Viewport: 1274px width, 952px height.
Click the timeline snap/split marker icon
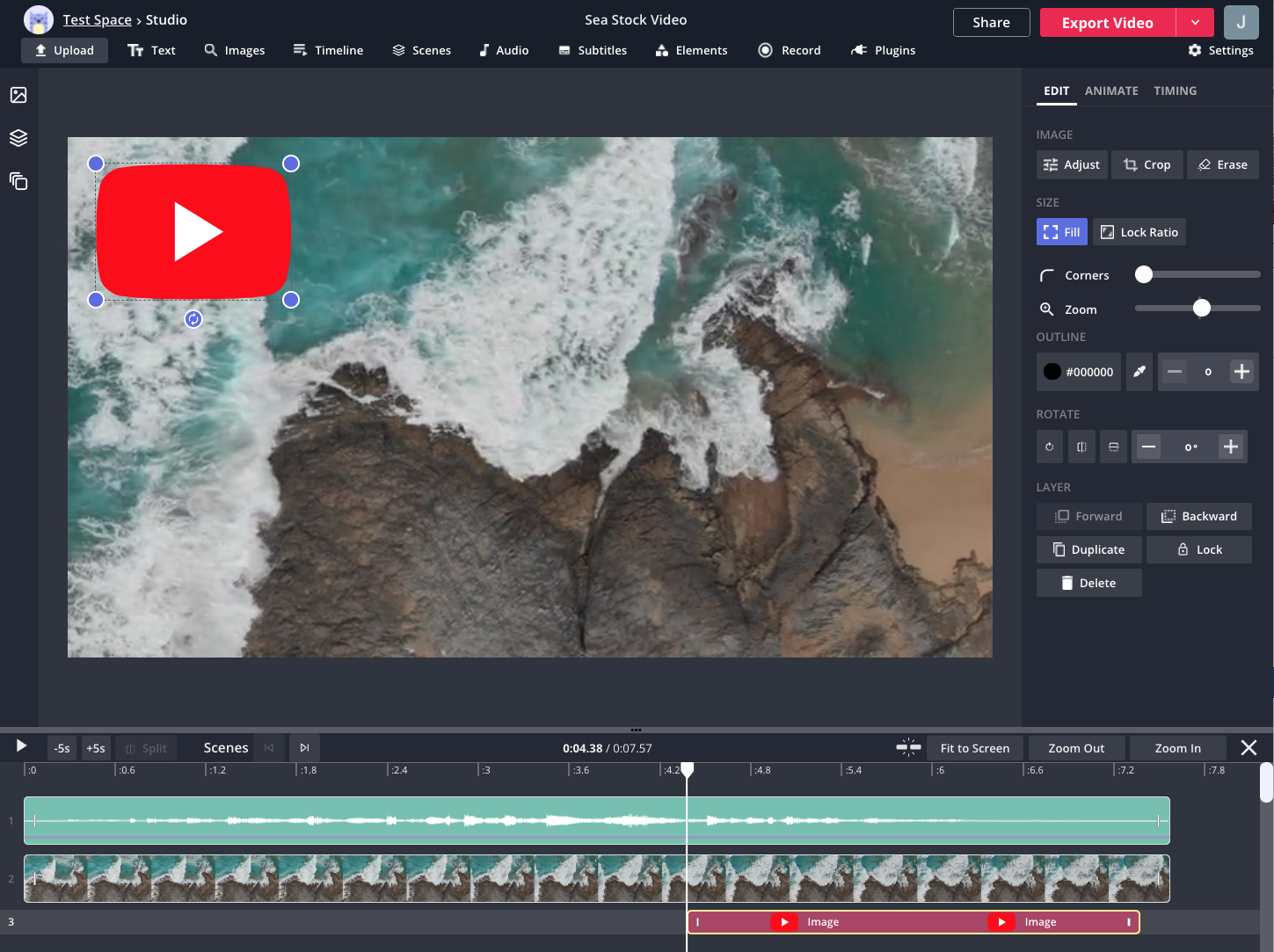point(908,747)
